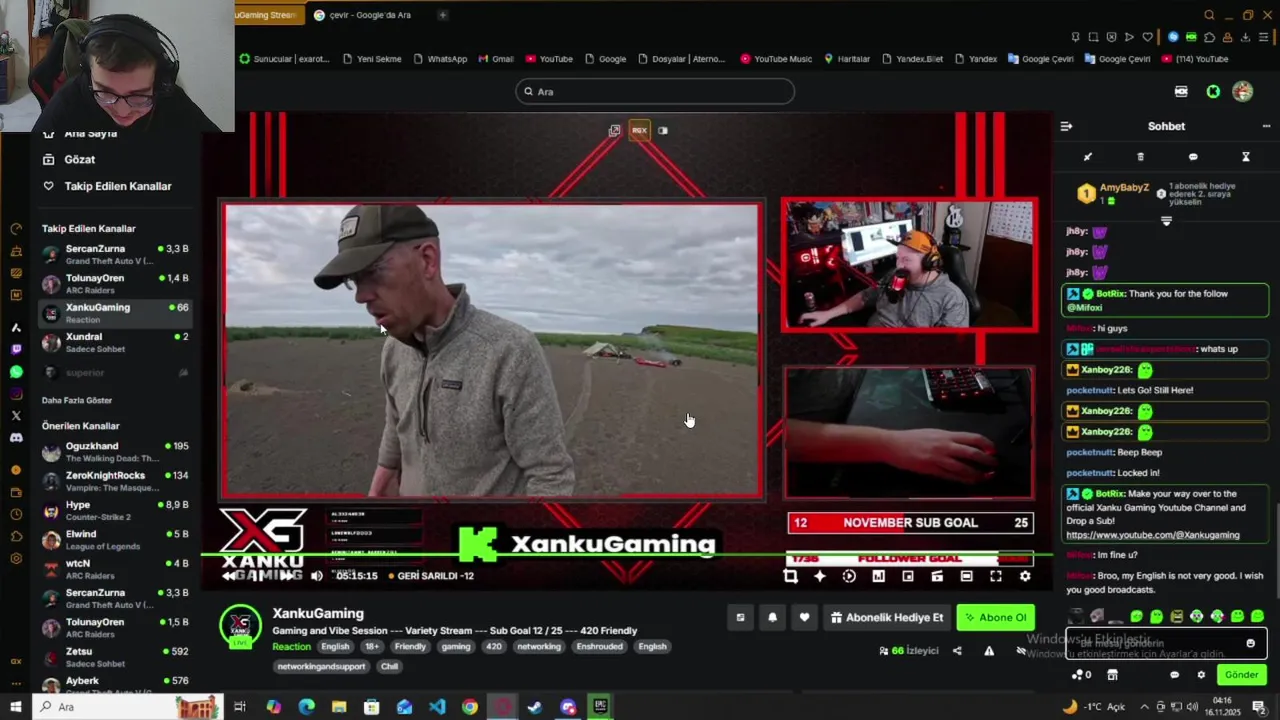Viewport: 1280px width, 720px height.
Task: Click the stream timeline progress bar
Action: tap(628, 555)
